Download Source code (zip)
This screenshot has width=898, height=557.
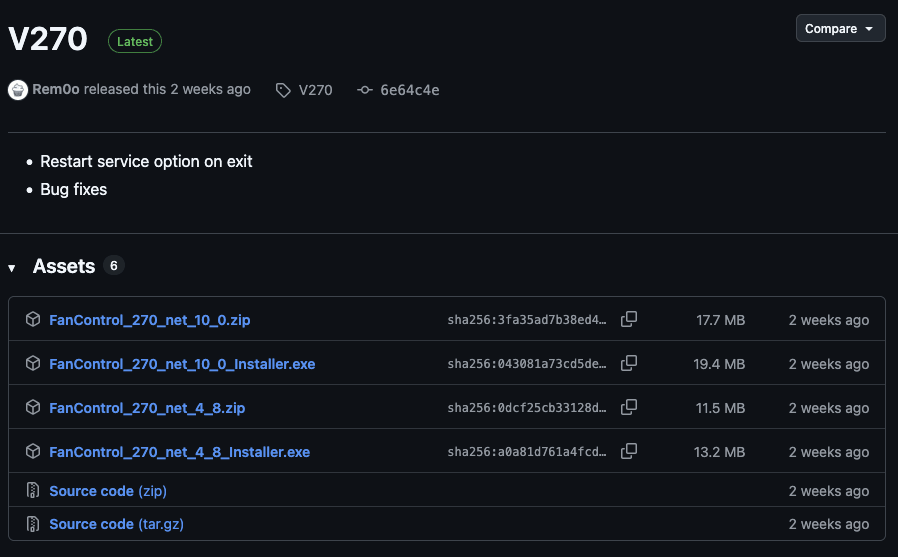(x=108, y=491)
